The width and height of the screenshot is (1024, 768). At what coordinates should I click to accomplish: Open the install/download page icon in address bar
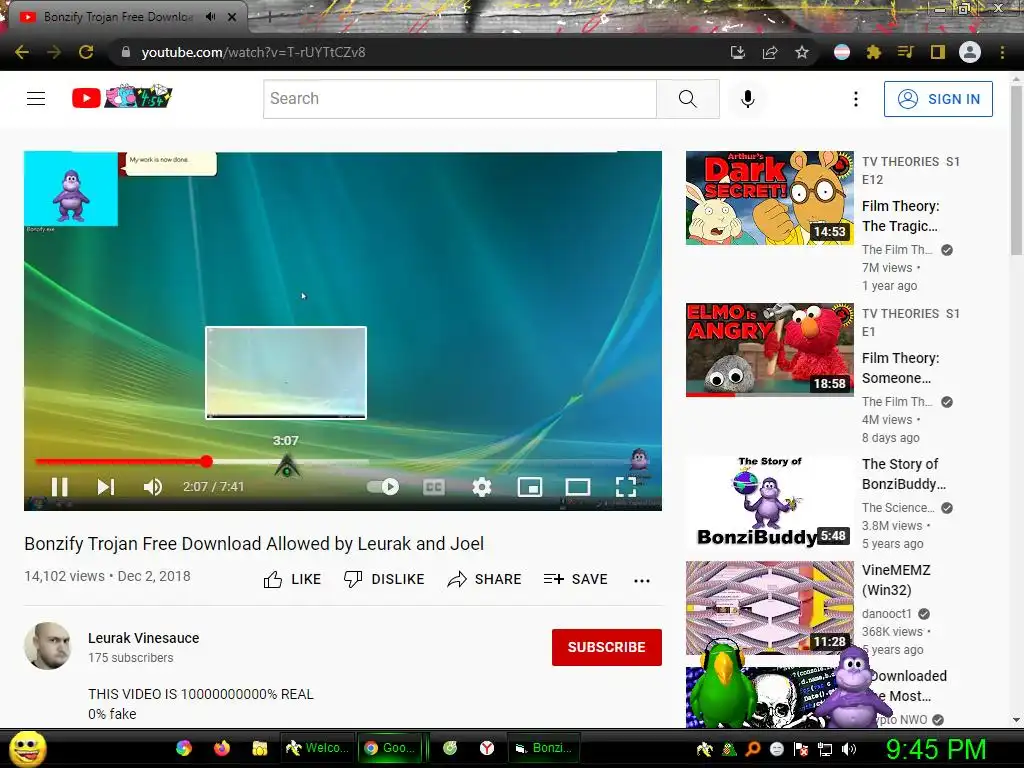pos(737,52)
